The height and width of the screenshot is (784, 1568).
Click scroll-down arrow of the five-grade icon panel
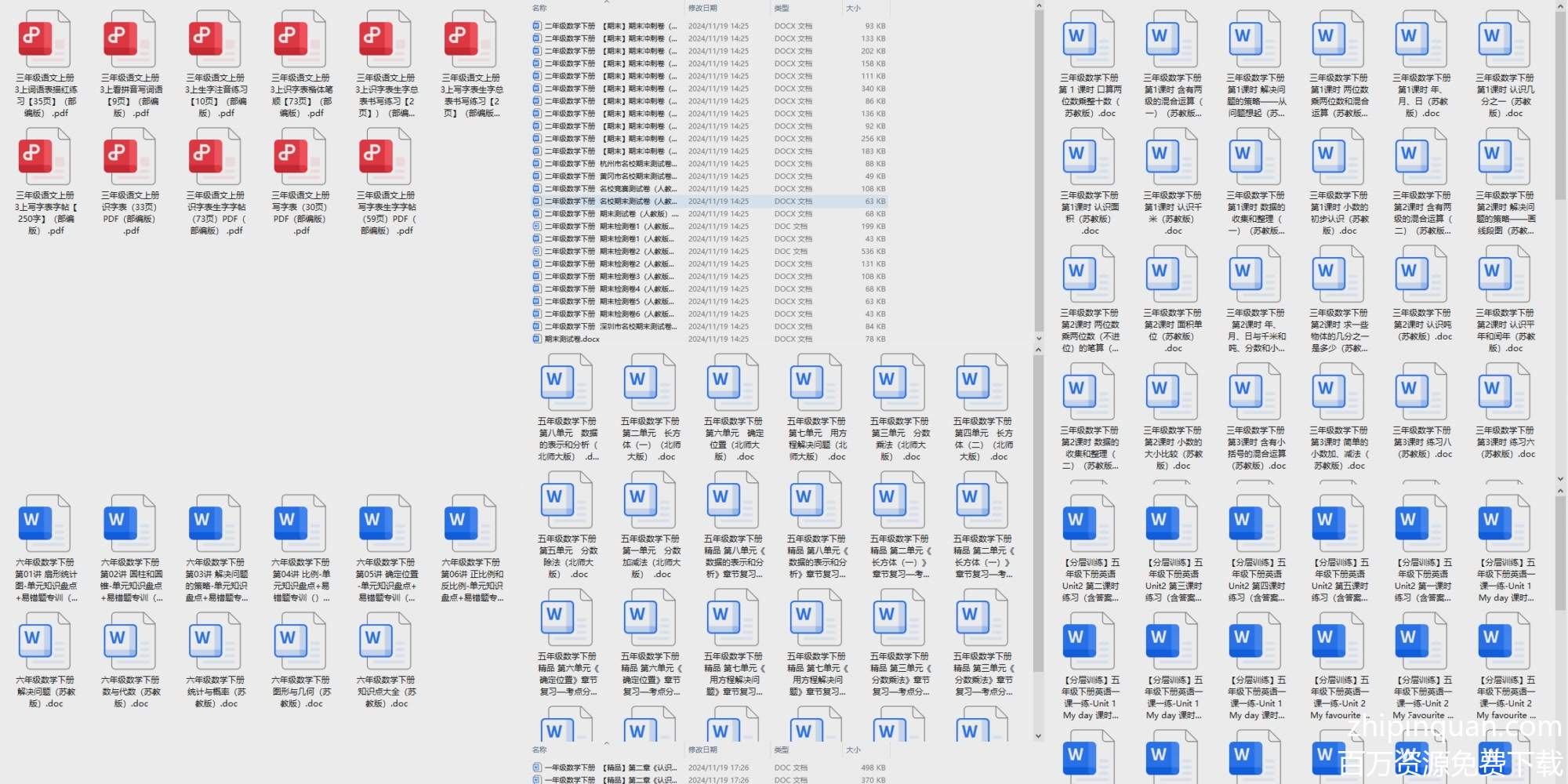(1039, 736)
